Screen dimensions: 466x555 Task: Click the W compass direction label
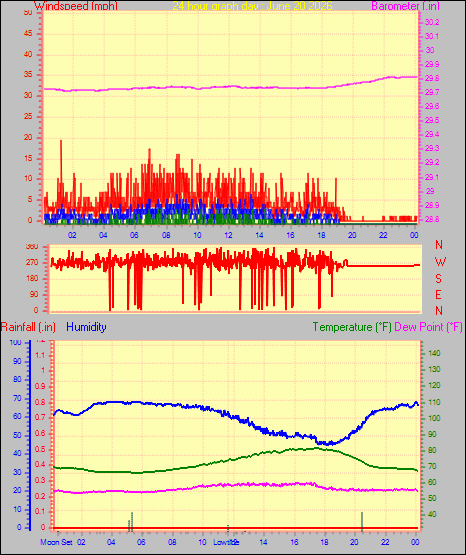pyautogui.click(x=440, y=262)
